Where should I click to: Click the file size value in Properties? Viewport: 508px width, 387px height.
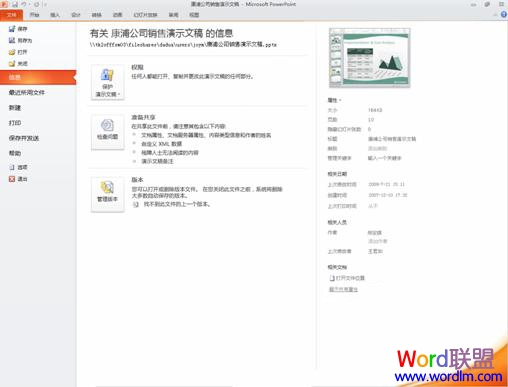375,110
